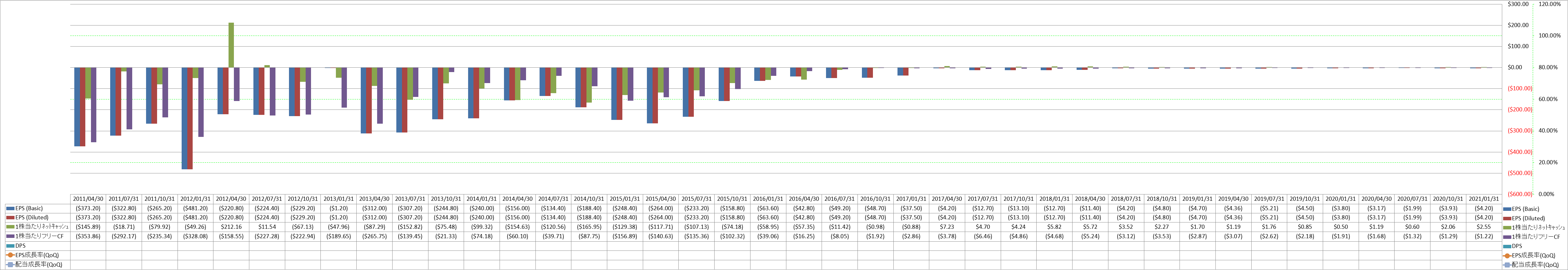Select the ($189.65) free CF cell
This screenshot has height=270, width=1568.
[x=339, y=236]
